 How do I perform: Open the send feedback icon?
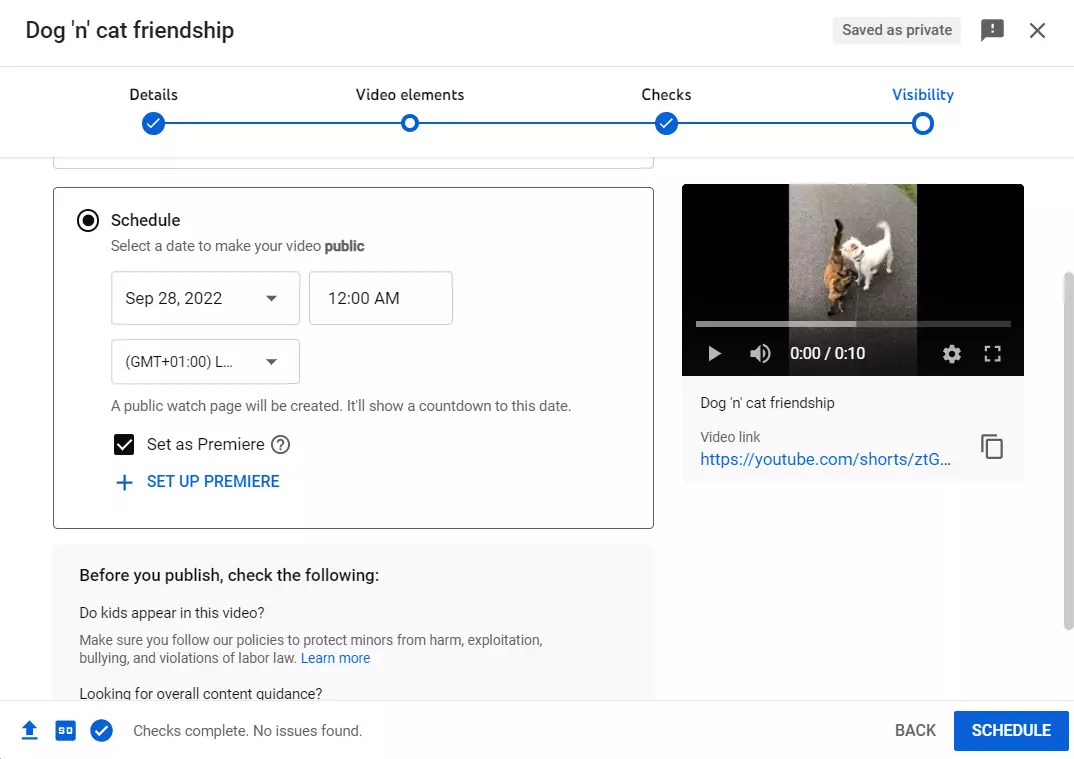point(992,30)
